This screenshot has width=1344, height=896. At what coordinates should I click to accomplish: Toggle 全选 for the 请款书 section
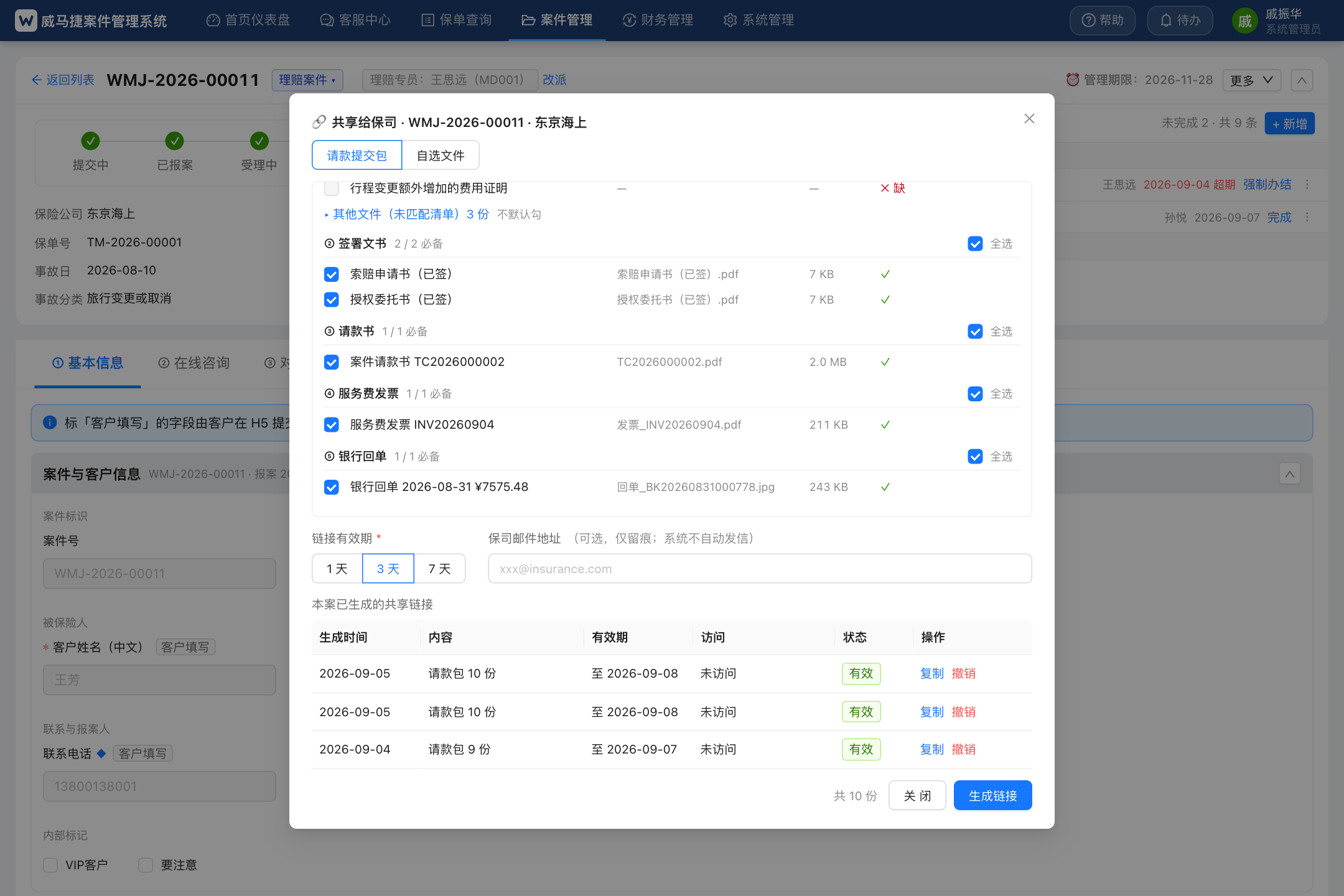coord(975,331)
